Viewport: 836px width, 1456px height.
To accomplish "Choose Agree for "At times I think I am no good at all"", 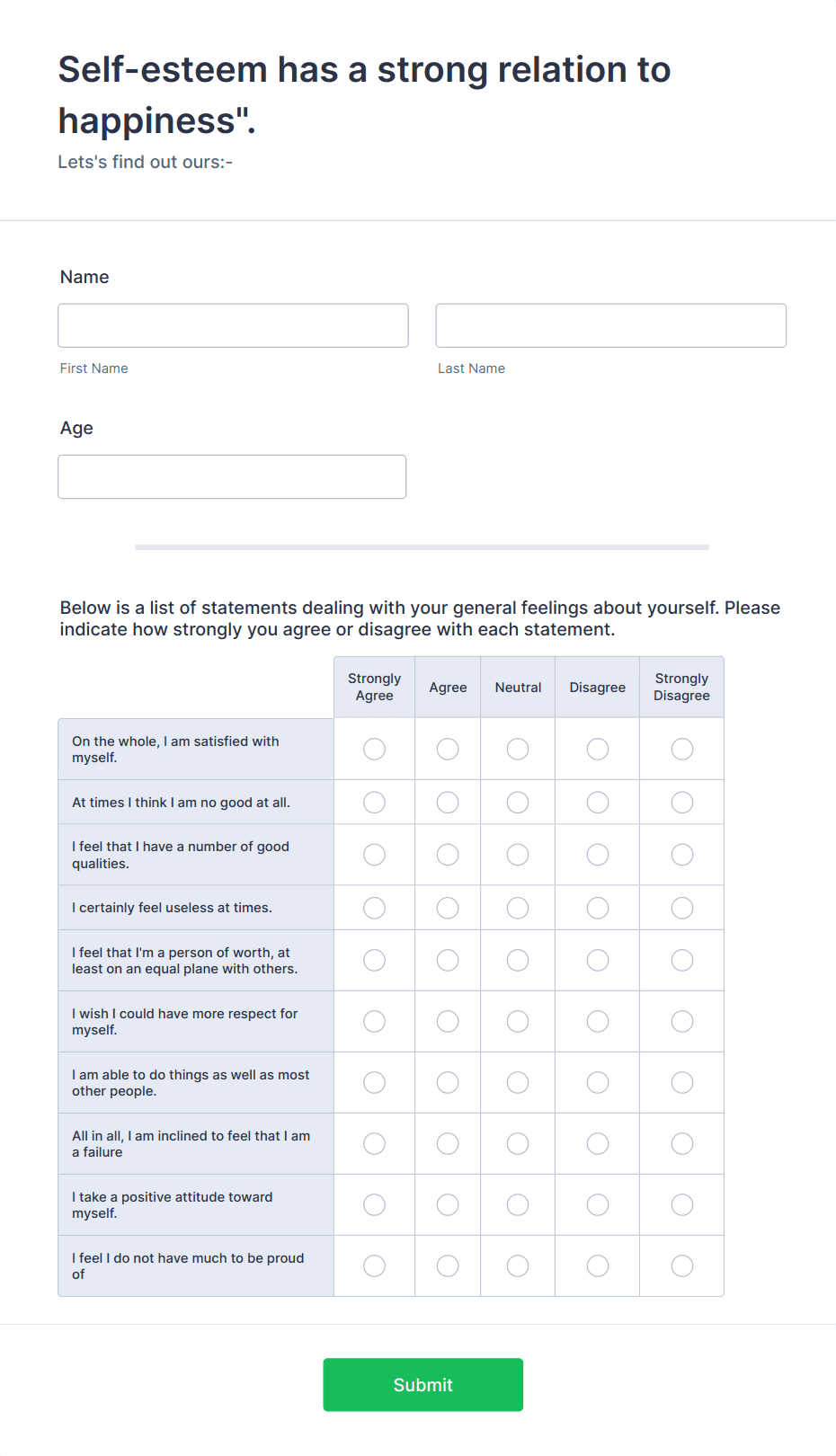I will point(448,802).
